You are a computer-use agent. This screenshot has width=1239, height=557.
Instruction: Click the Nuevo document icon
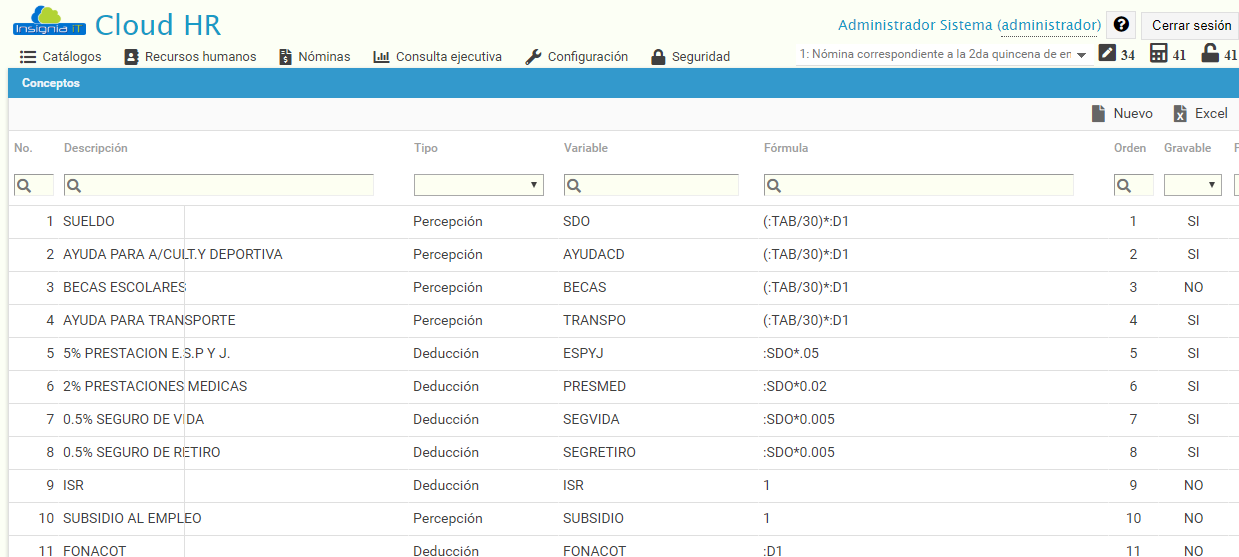[x=1098, y=114]
